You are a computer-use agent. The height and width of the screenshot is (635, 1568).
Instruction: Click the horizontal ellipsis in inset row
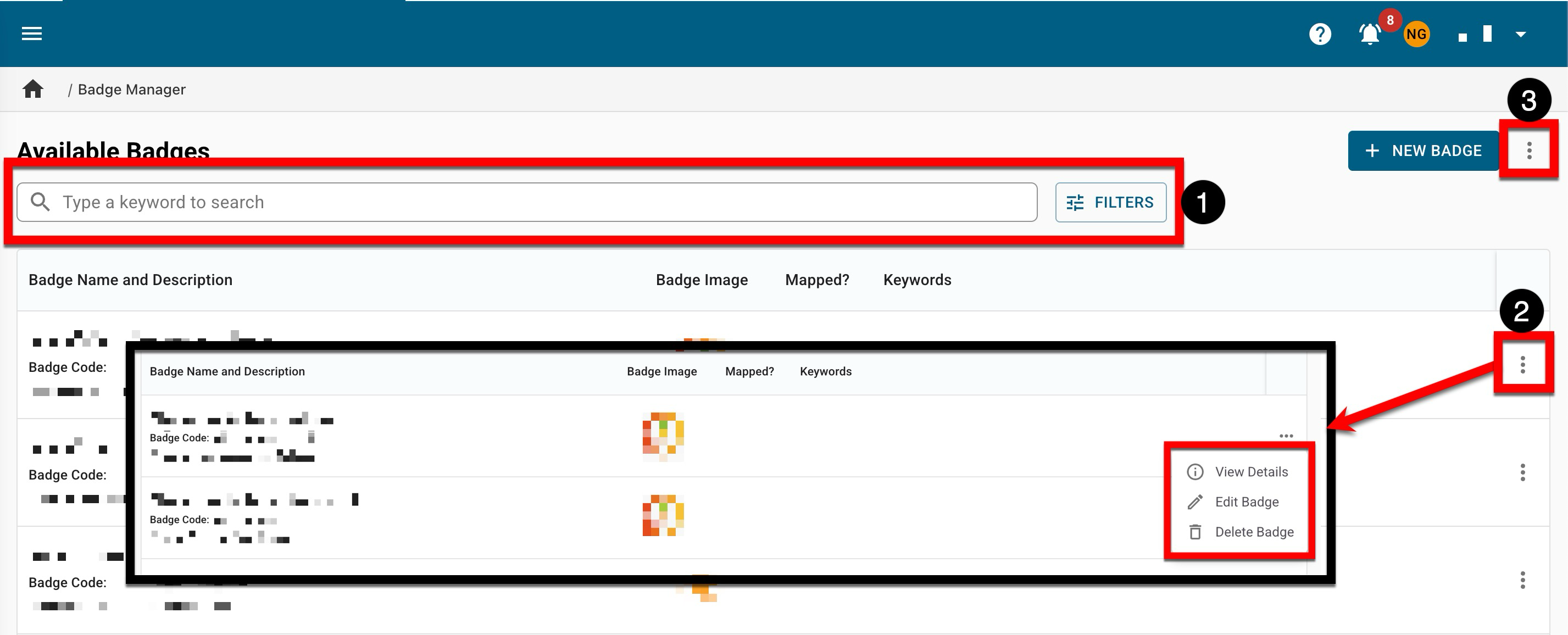(x=1286, y=436)
